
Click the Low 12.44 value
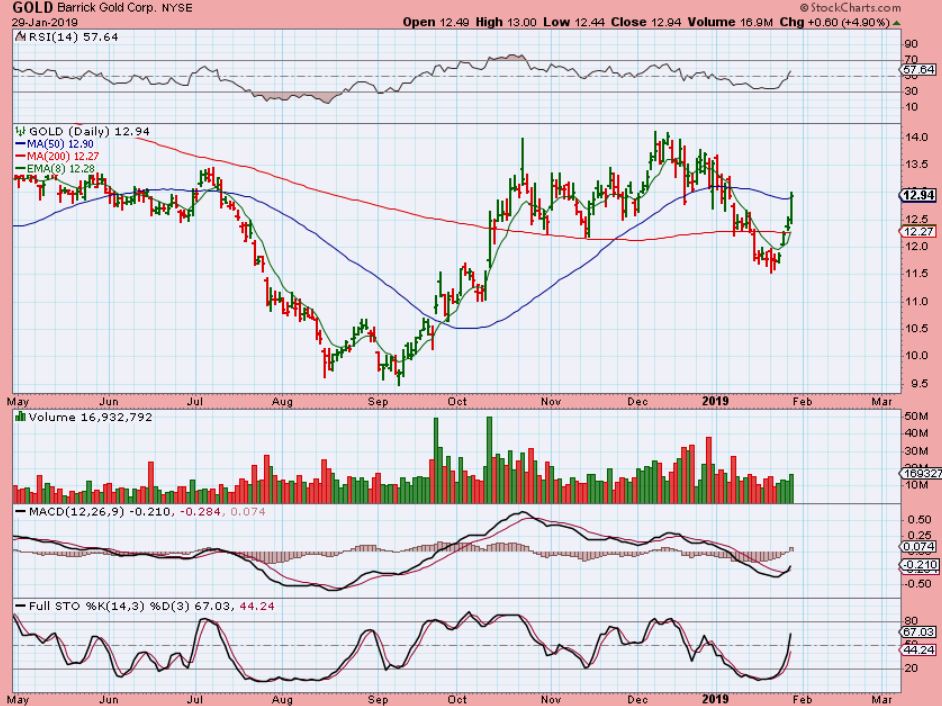coord(574,22)
